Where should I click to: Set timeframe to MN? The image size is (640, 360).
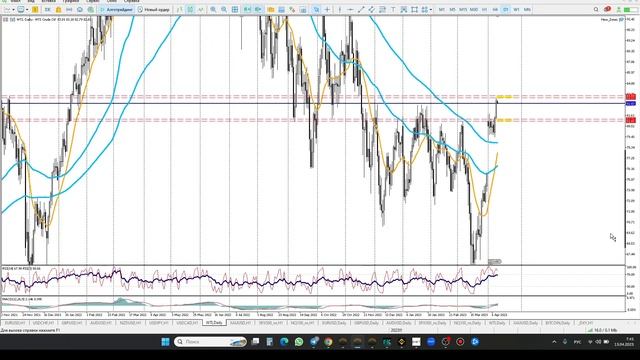tap(527, 9)
